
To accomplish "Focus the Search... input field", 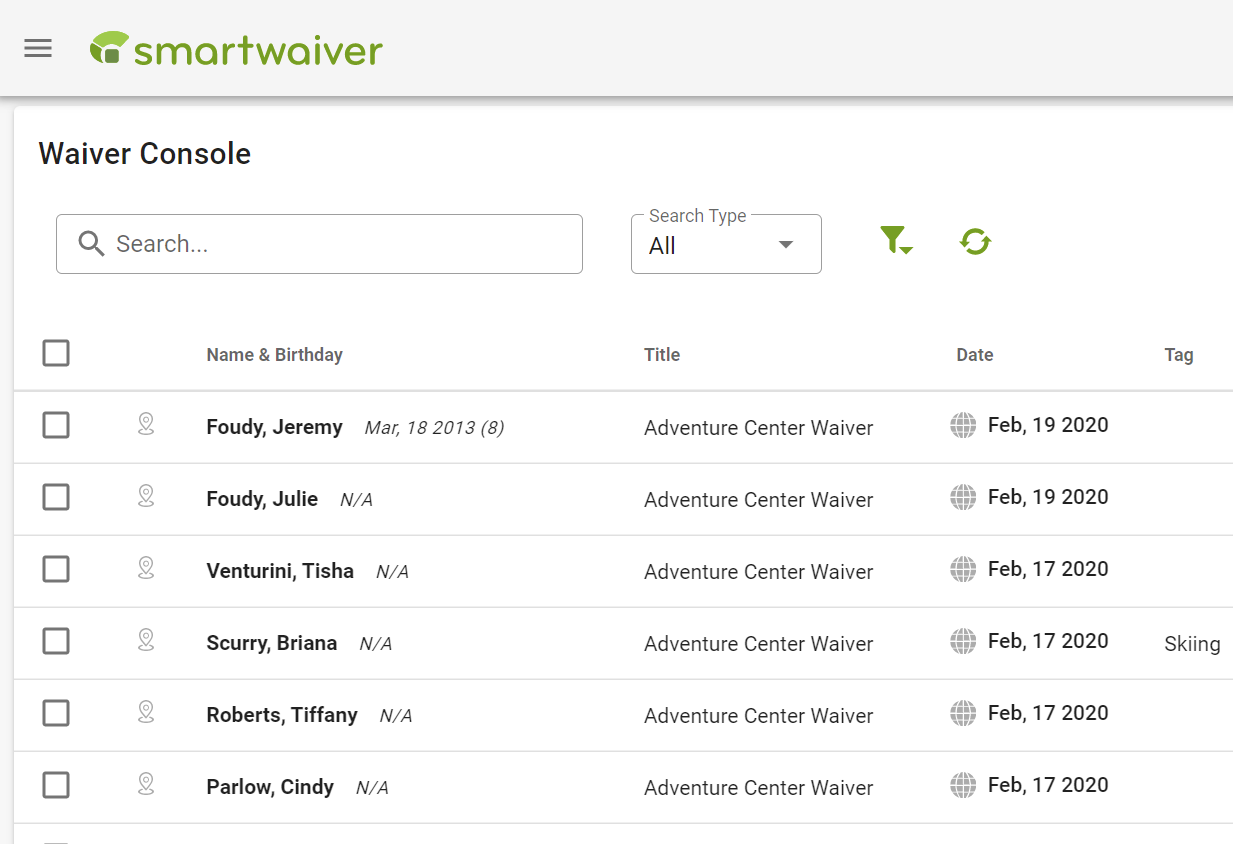I will pos(319,244).
